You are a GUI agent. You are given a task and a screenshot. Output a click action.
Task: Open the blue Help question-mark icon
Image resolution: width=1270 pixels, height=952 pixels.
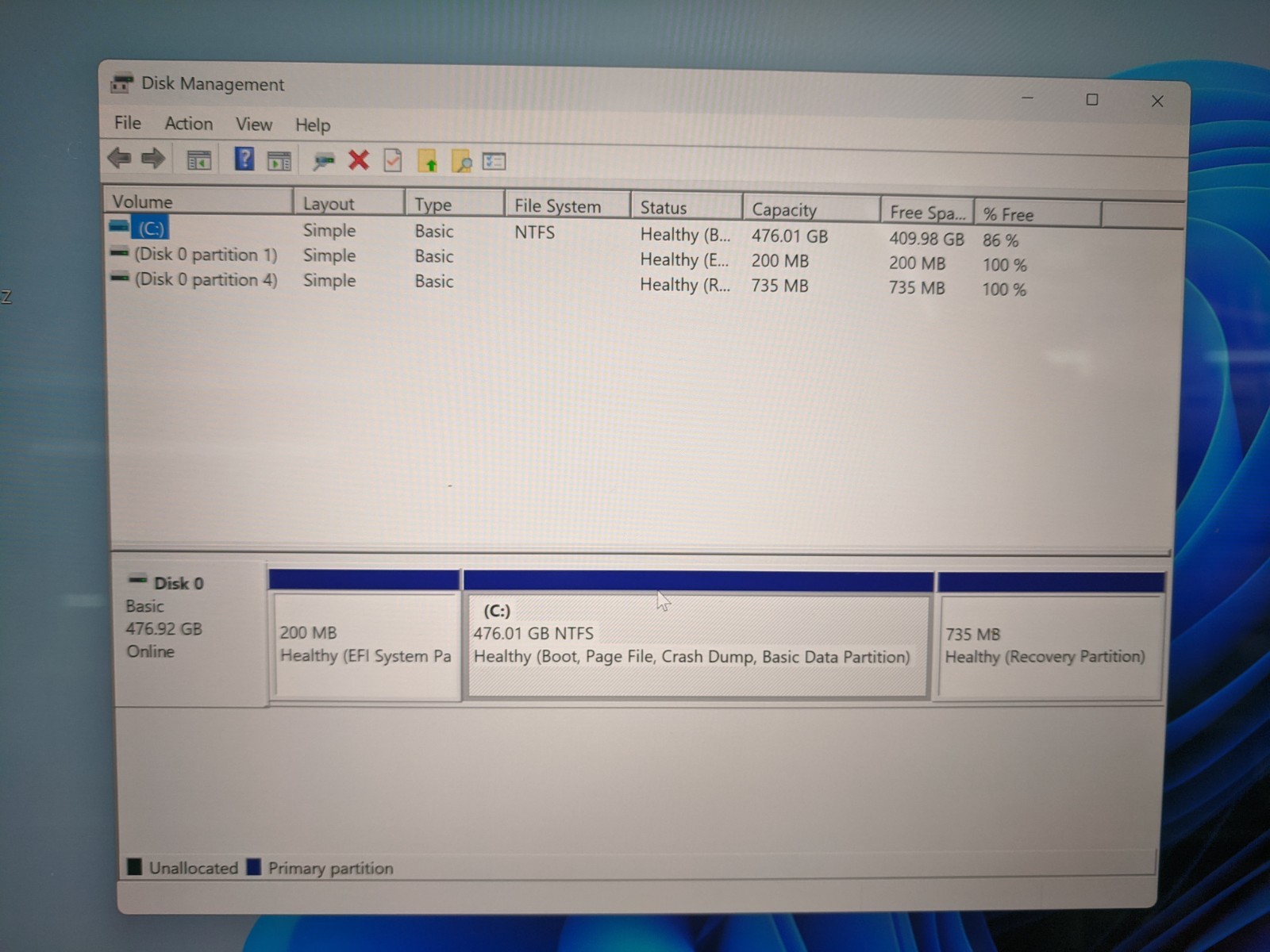tap(244, 159)
